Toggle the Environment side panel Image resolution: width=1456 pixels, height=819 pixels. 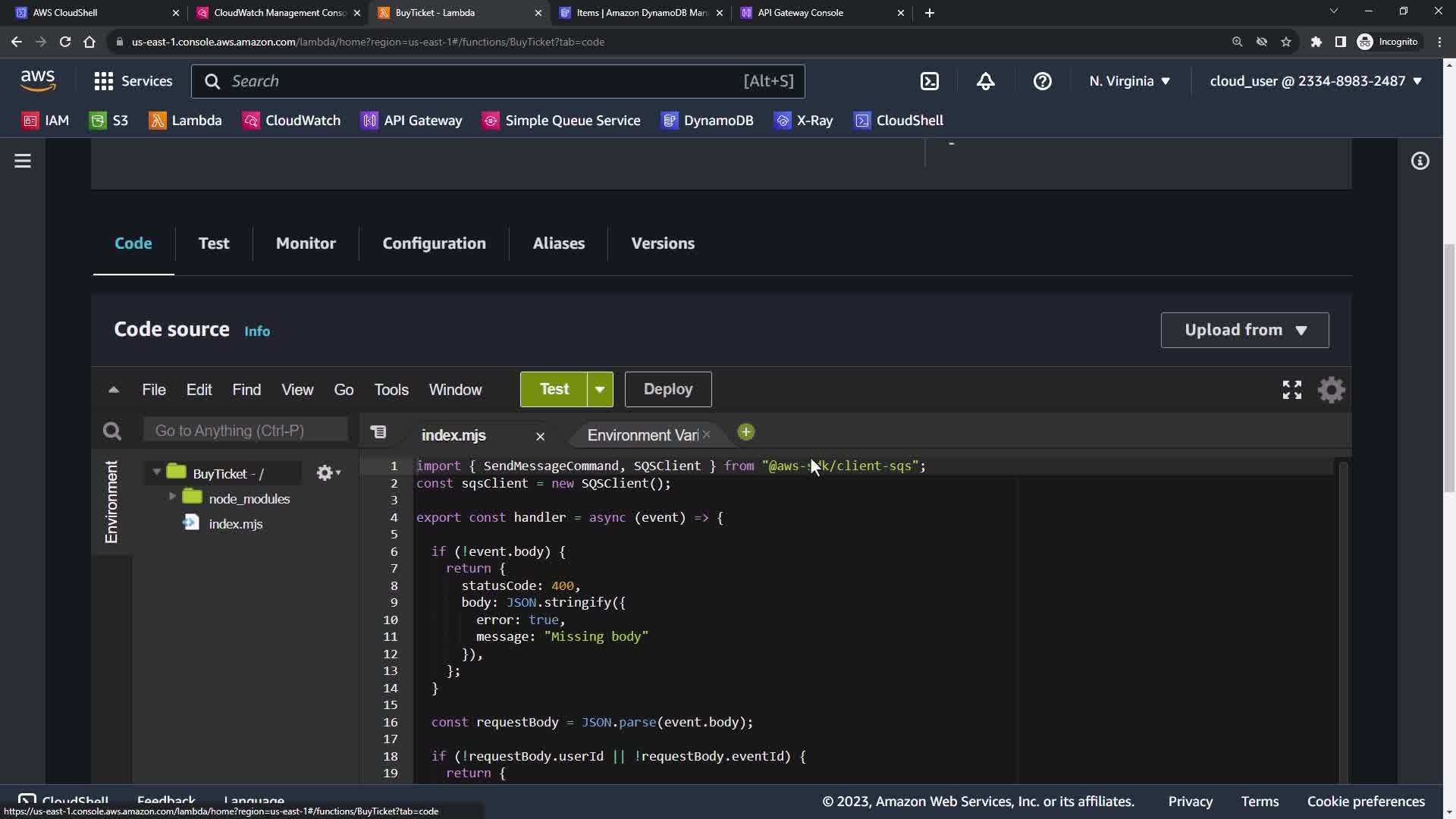tap(111, 501)
